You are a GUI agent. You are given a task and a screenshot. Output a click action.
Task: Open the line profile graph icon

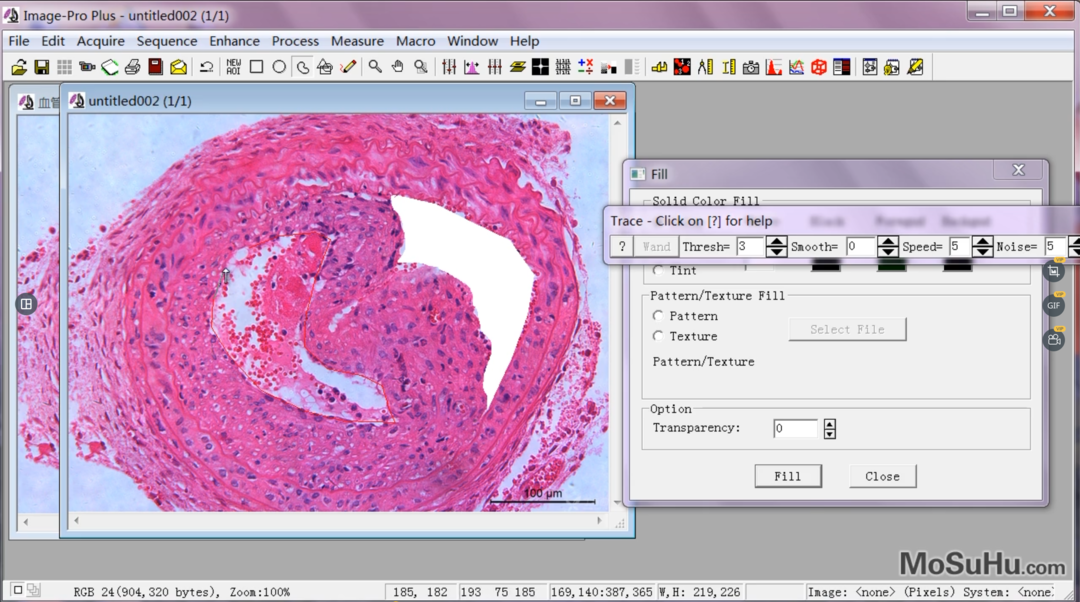(796, 67)
